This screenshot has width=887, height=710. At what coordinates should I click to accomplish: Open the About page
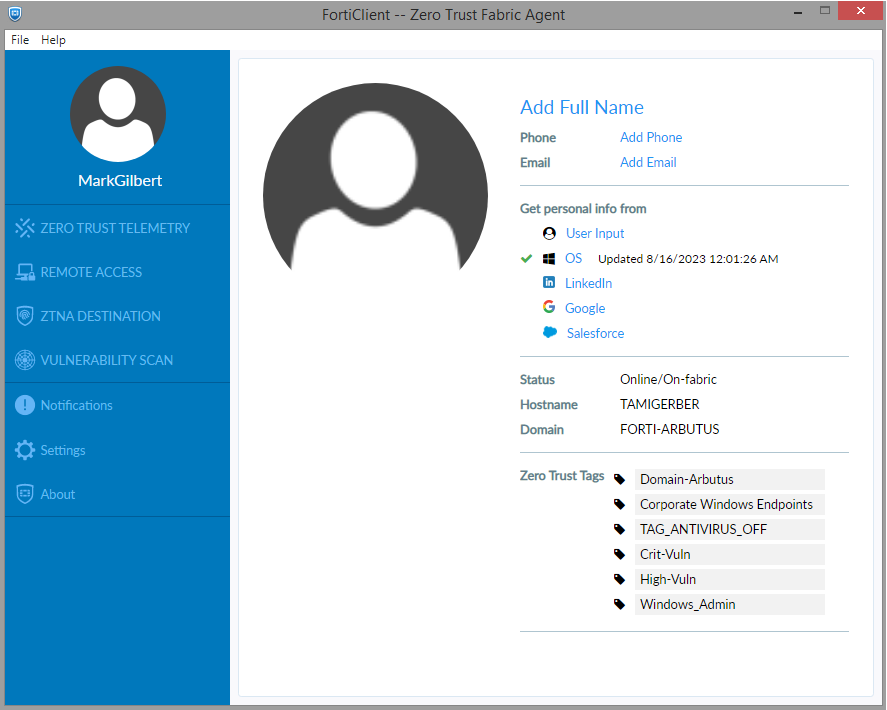57,494
